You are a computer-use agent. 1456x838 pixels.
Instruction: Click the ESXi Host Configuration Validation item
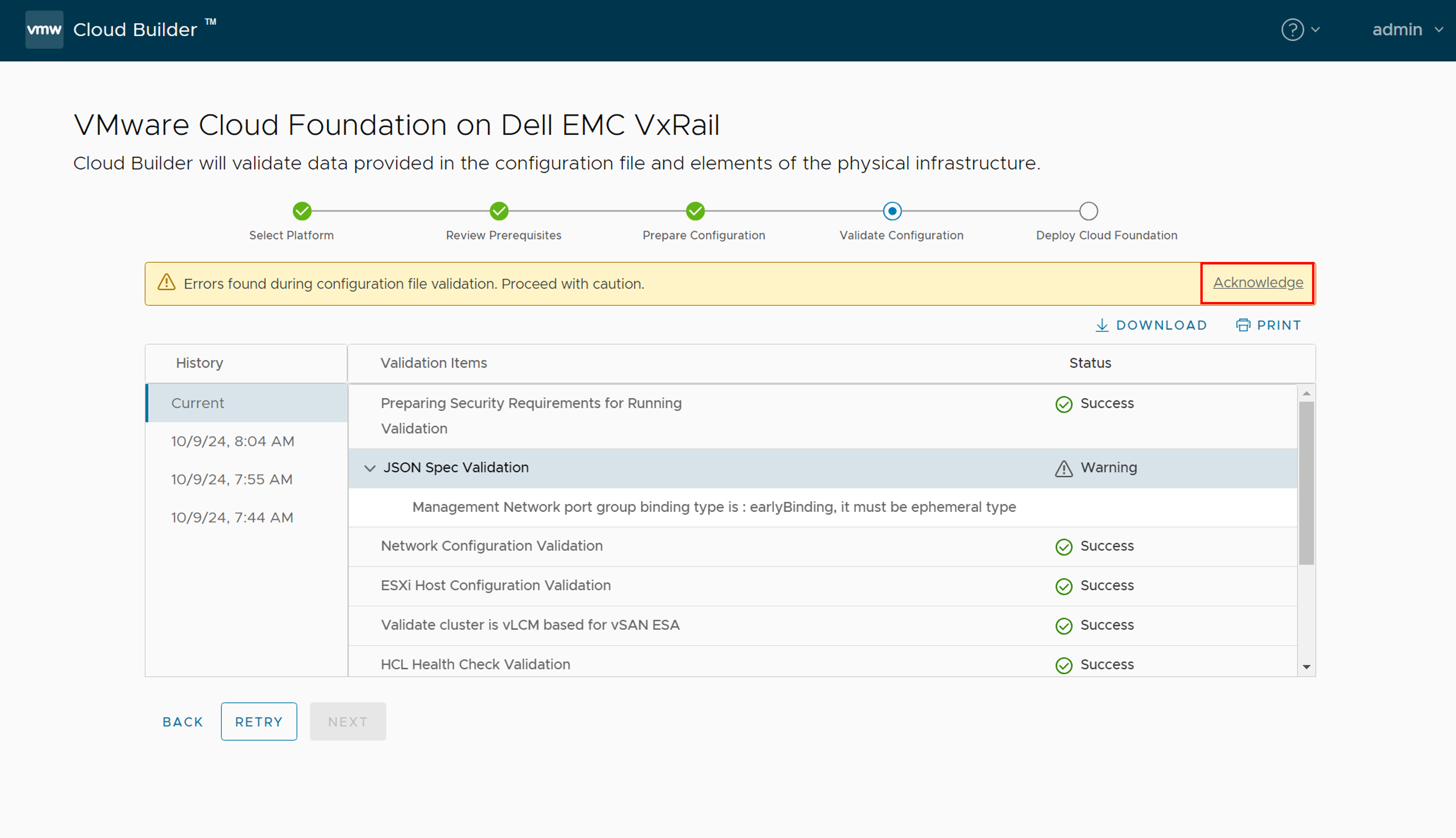(x=495, y=585)
